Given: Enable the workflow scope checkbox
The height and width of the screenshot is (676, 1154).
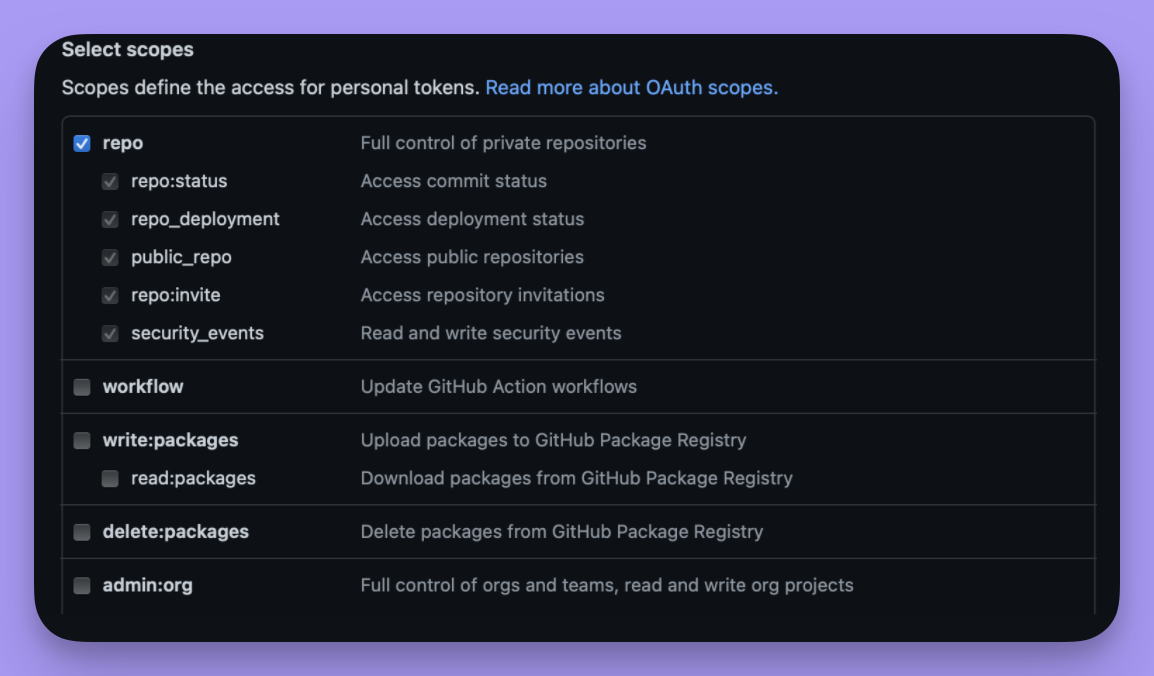Looking at the screenshot, I should click(x=82, y=387).
